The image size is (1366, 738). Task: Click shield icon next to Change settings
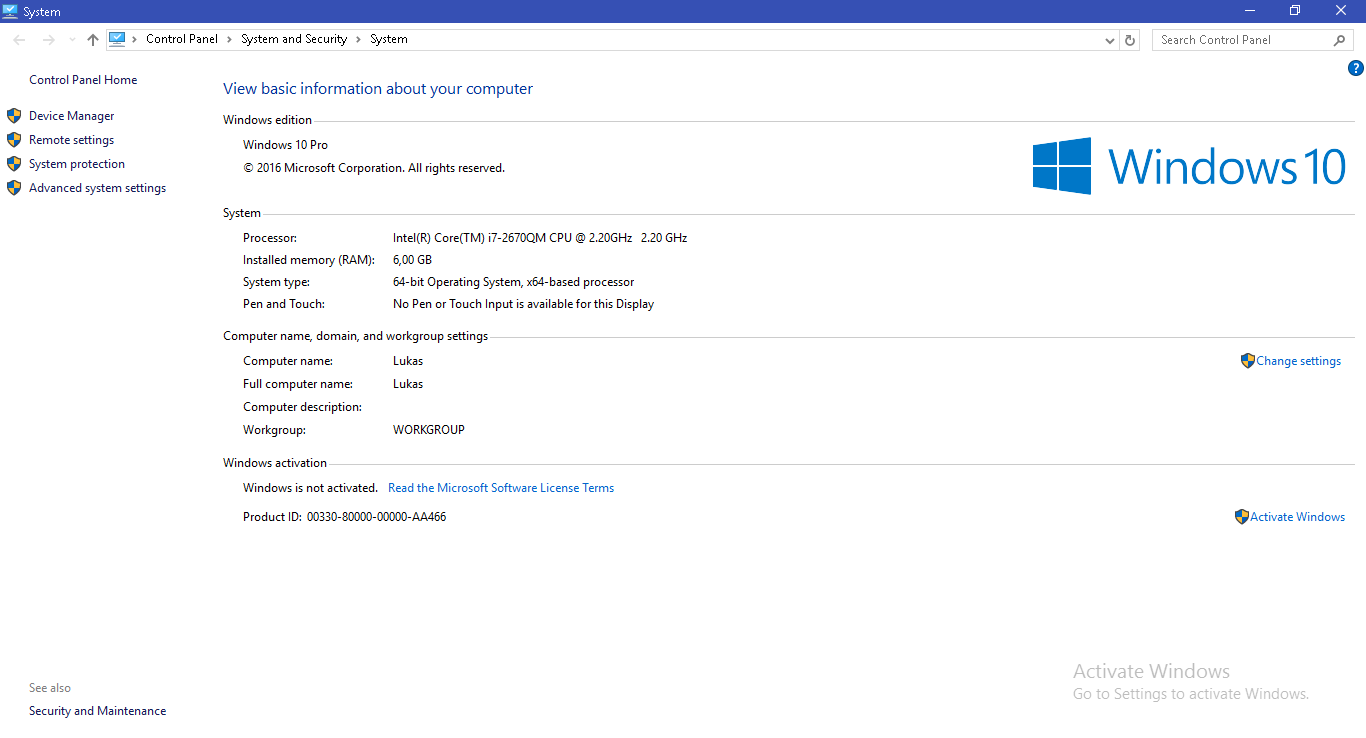pos(1247,361)
